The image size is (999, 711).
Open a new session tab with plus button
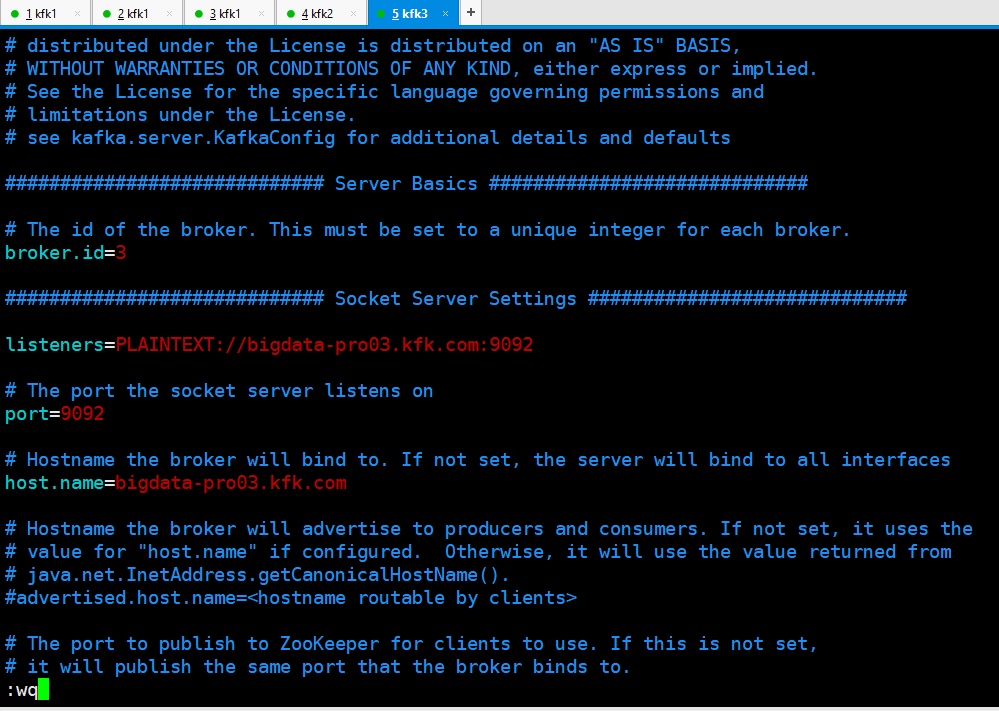coord(471,12)
